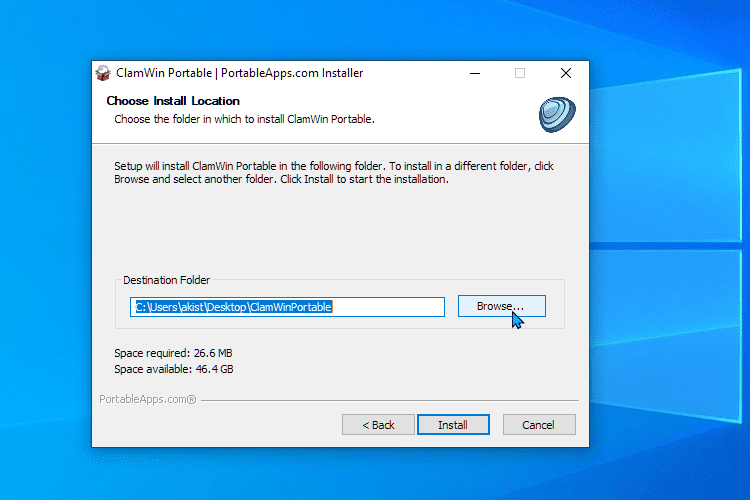Close the installer window
This screenshot has width=750, height=500.
click(x=566, y=73)
